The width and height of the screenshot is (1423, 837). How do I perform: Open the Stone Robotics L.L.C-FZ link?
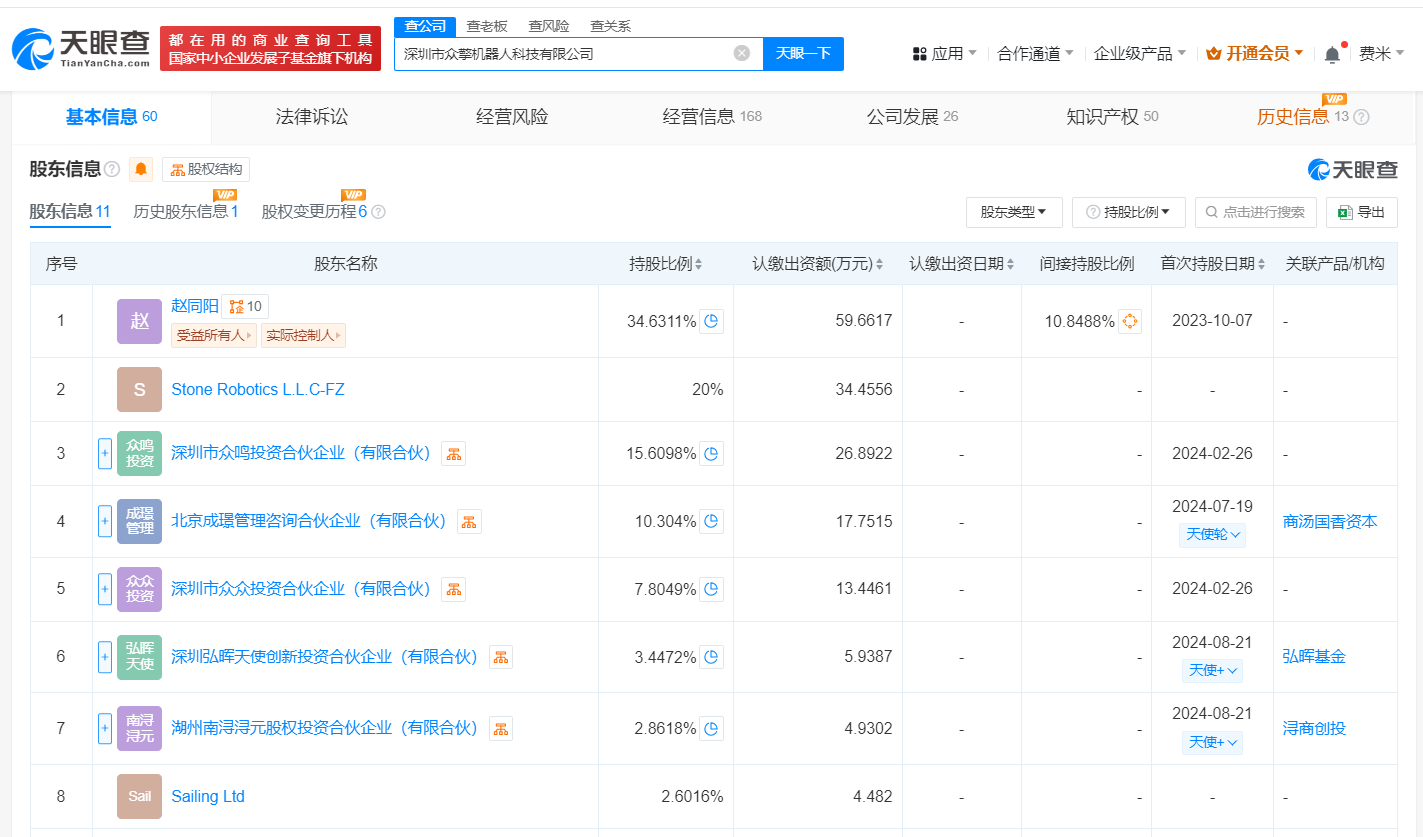258,389
